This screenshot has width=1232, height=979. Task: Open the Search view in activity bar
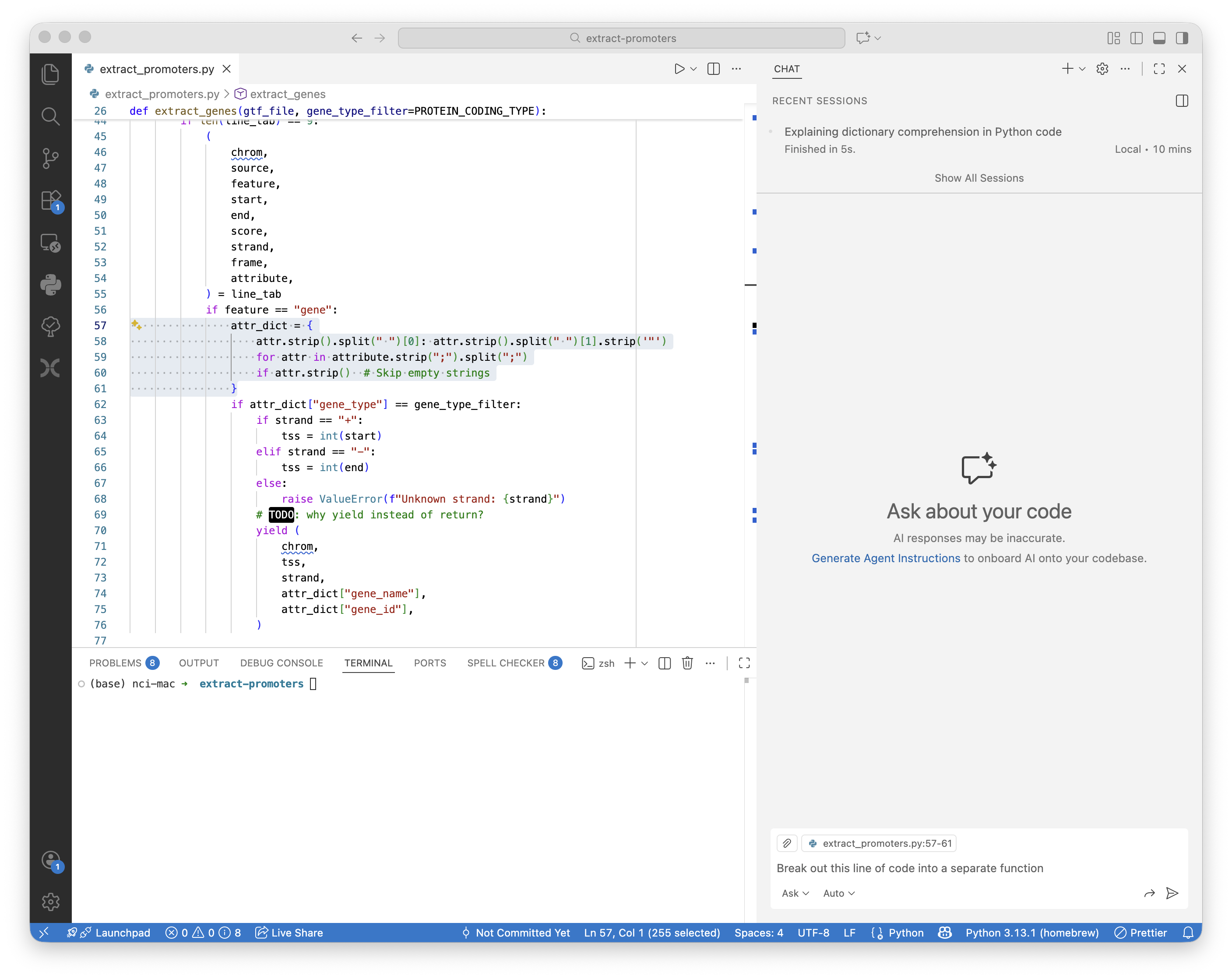50,116
